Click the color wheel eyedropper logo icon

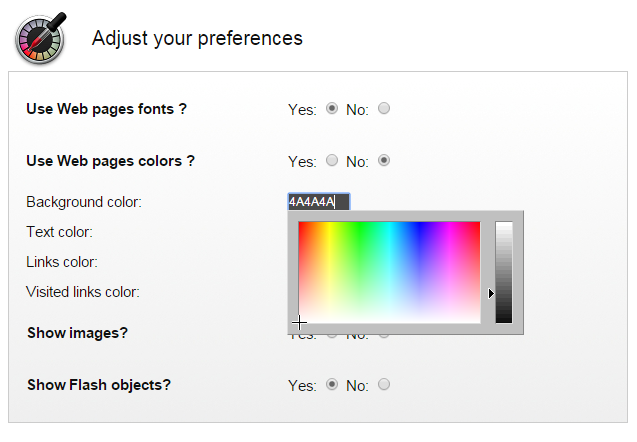tap(40, 38)
